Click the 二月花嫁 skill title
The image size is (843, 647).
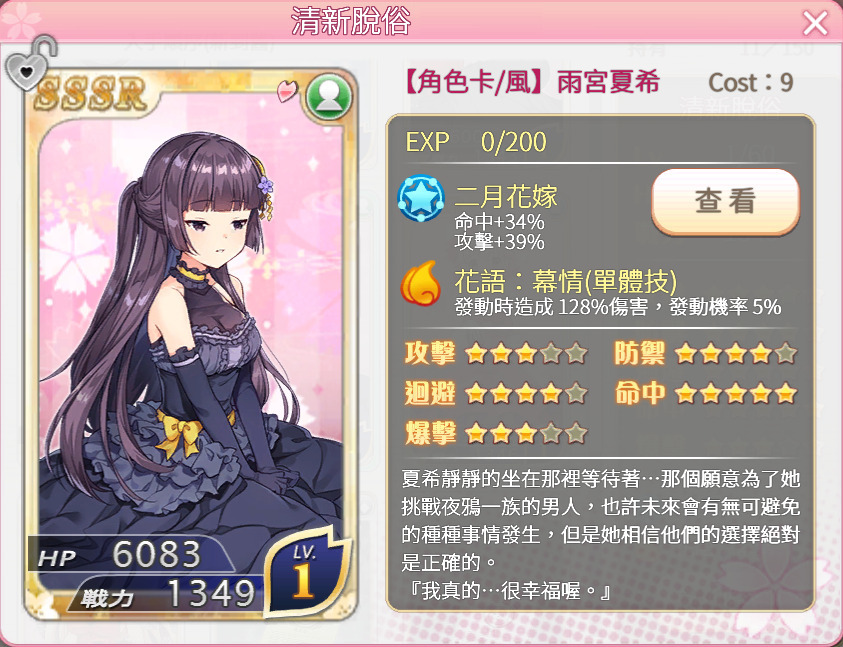506,196
